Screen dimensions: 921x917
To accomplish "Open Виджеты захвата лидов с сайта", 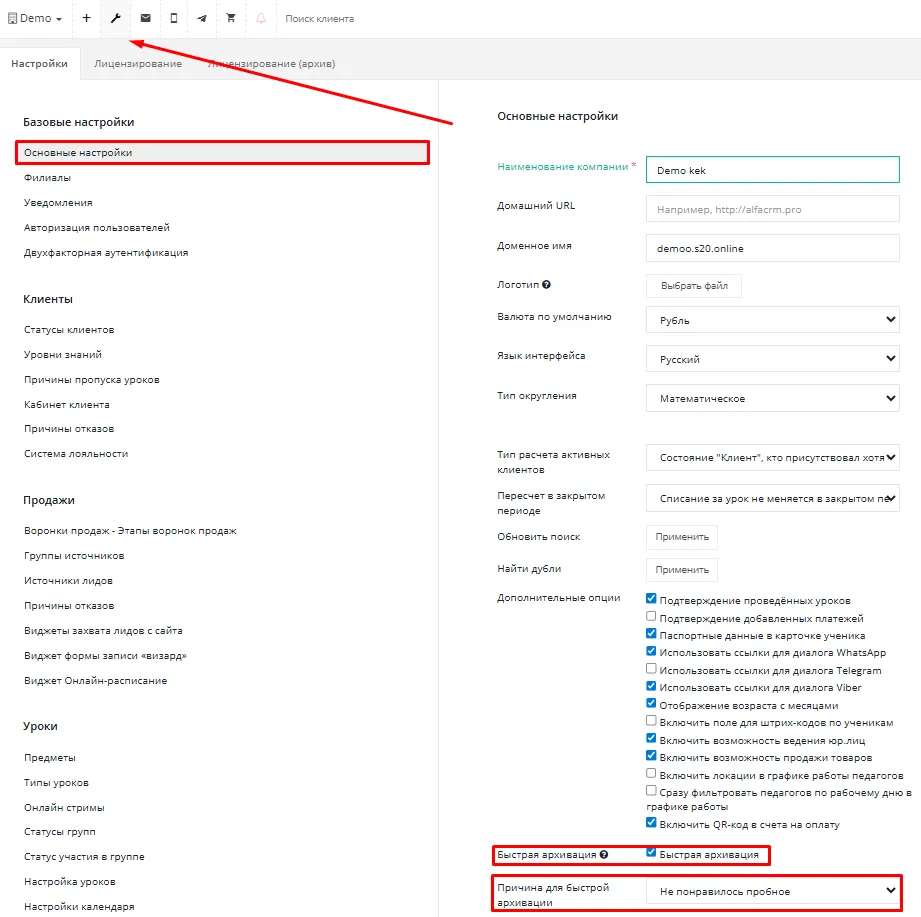I will [x=103, y=630].
